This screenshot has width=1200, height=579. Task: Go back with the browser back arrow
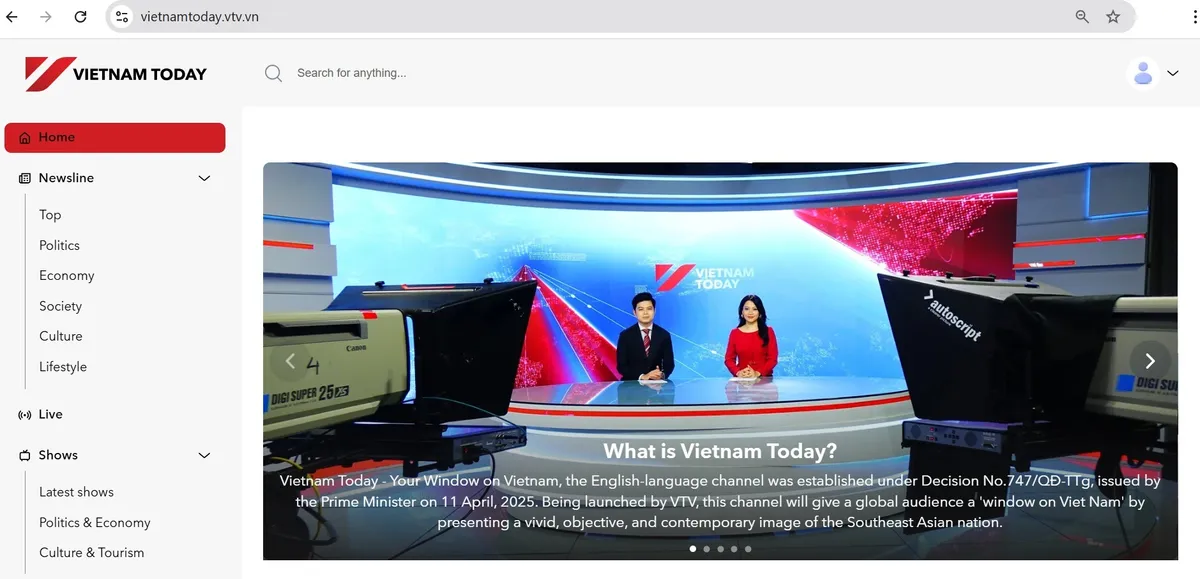[12, 17]
